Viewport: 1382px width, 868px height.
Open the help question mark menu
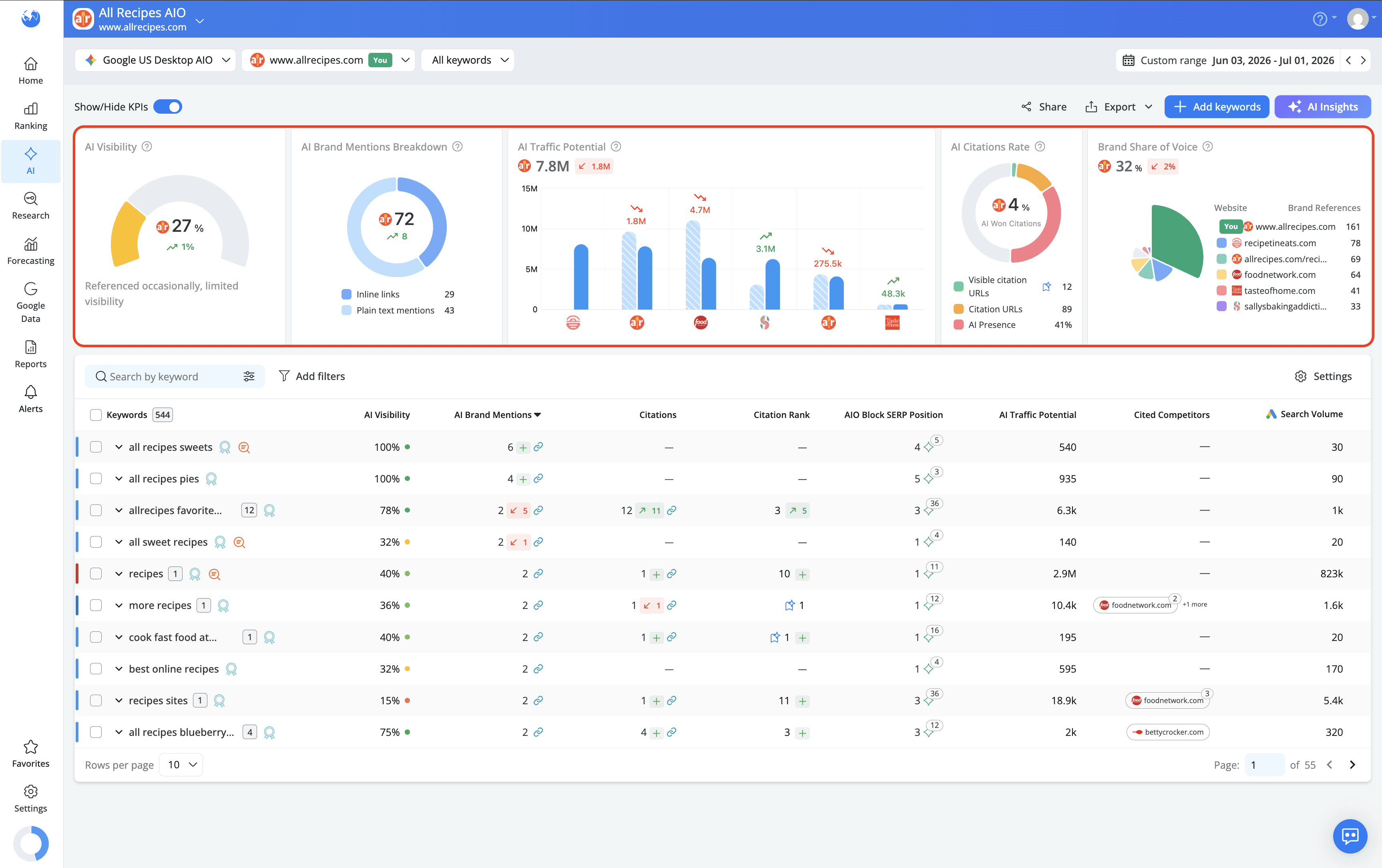[1320, 19]
